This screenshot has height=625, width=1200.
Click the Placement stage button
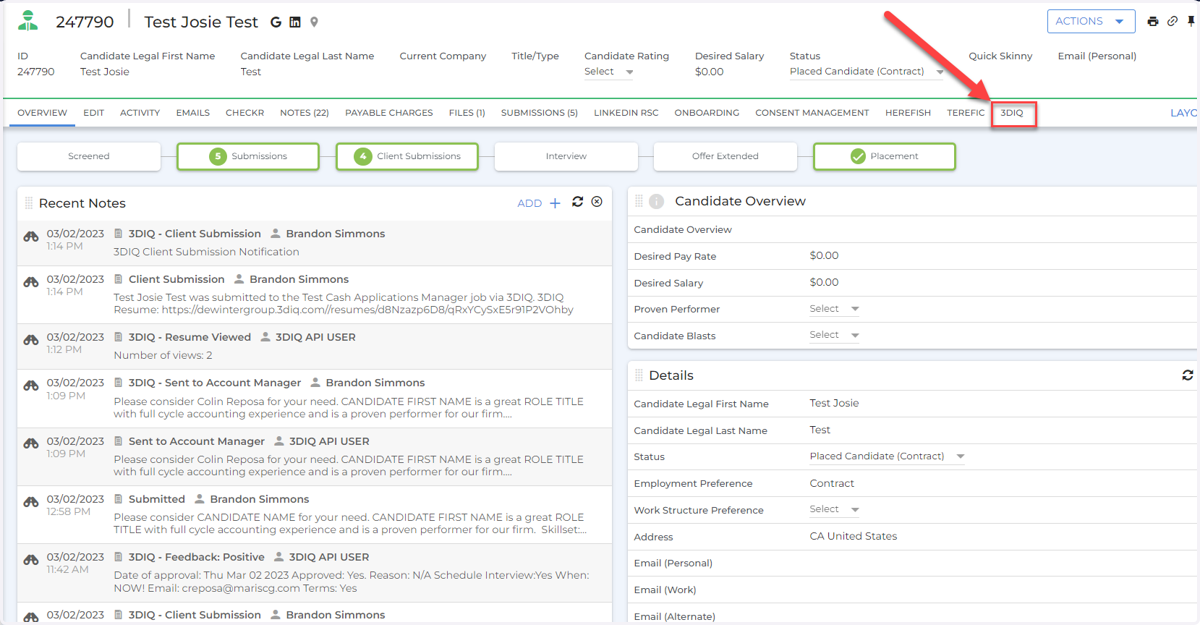(884, 156)
